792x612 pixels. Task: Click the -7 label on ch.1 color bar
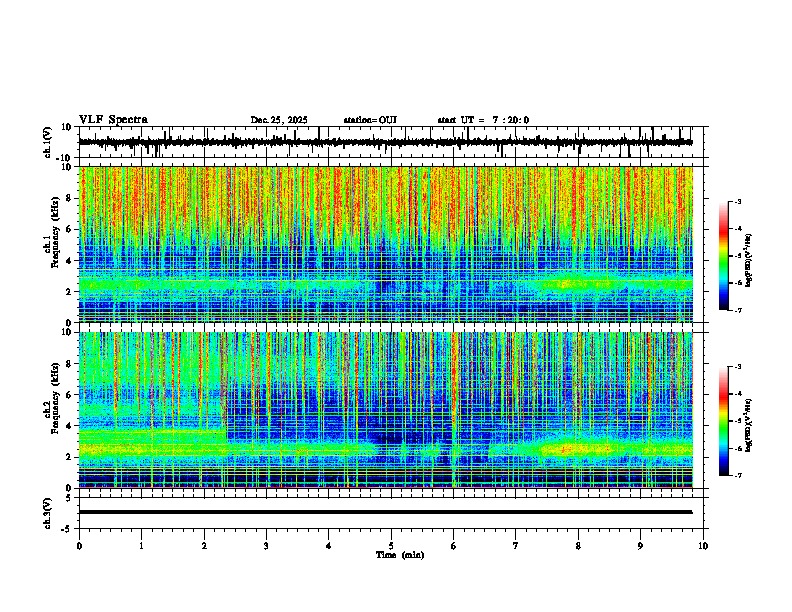(x=737, y=310)
